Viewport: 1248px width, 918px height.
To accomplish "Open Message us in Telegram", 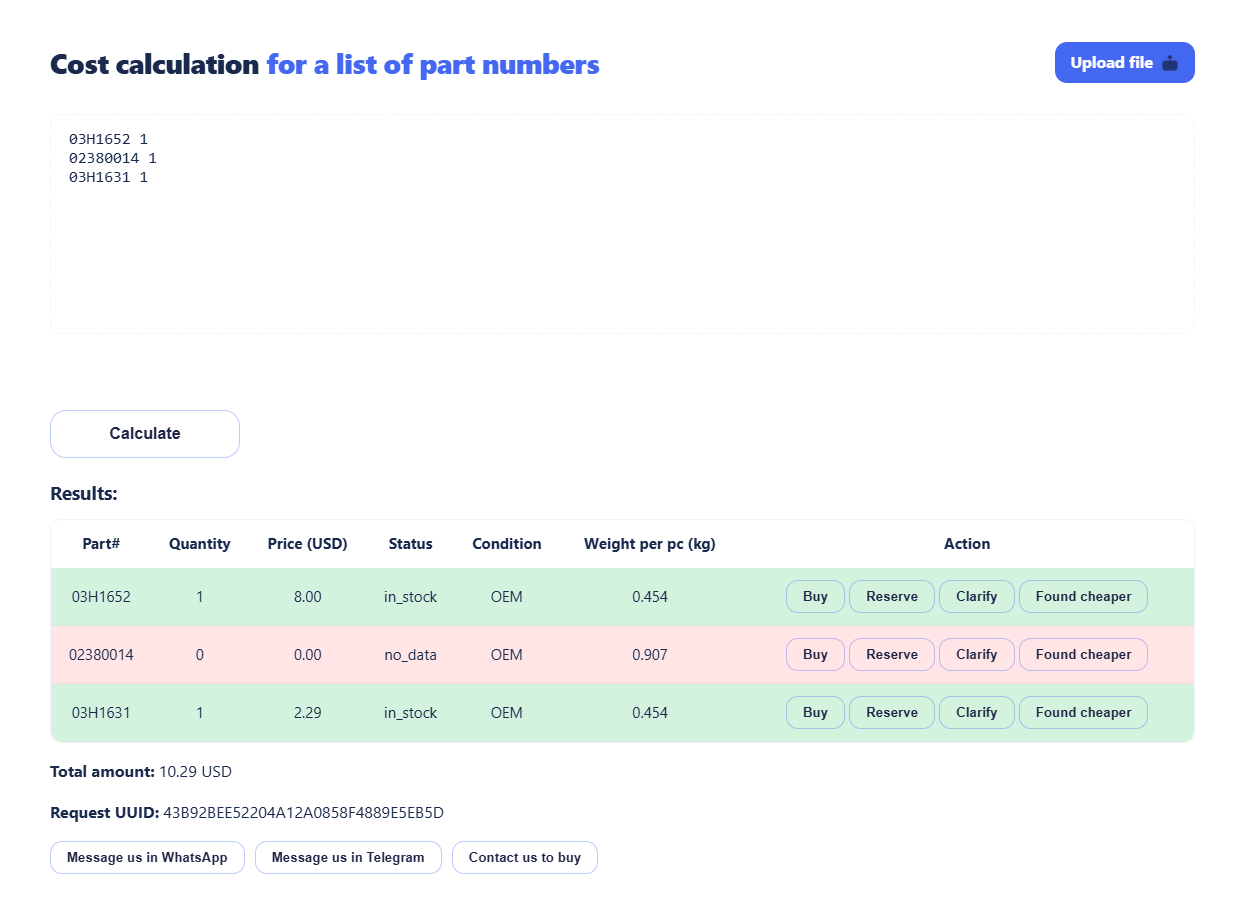I will point(348,858).
